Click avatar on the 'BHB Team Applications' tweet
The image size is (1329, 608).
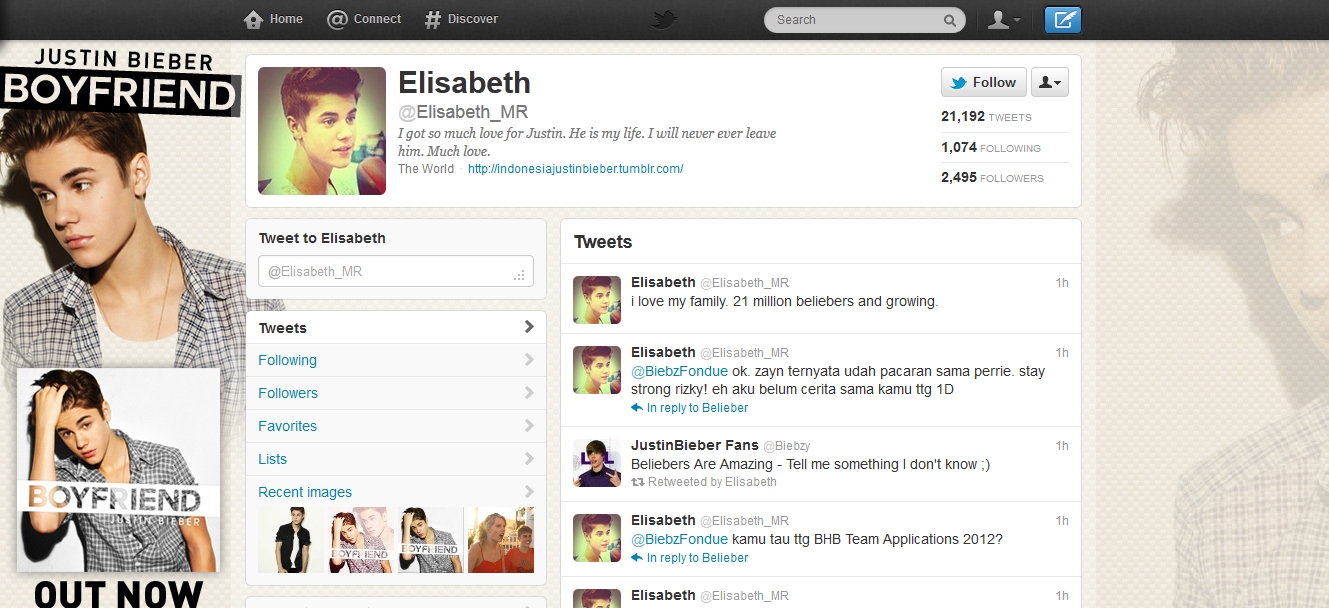click(597, 538)
